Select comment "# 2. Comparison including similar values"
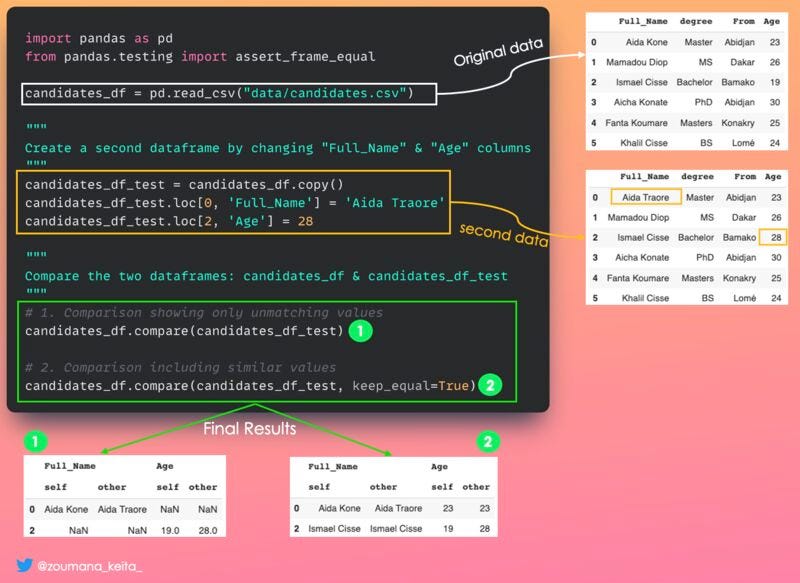Image resolution: width=800 pixels, height=583 pixels. point(181,367)
